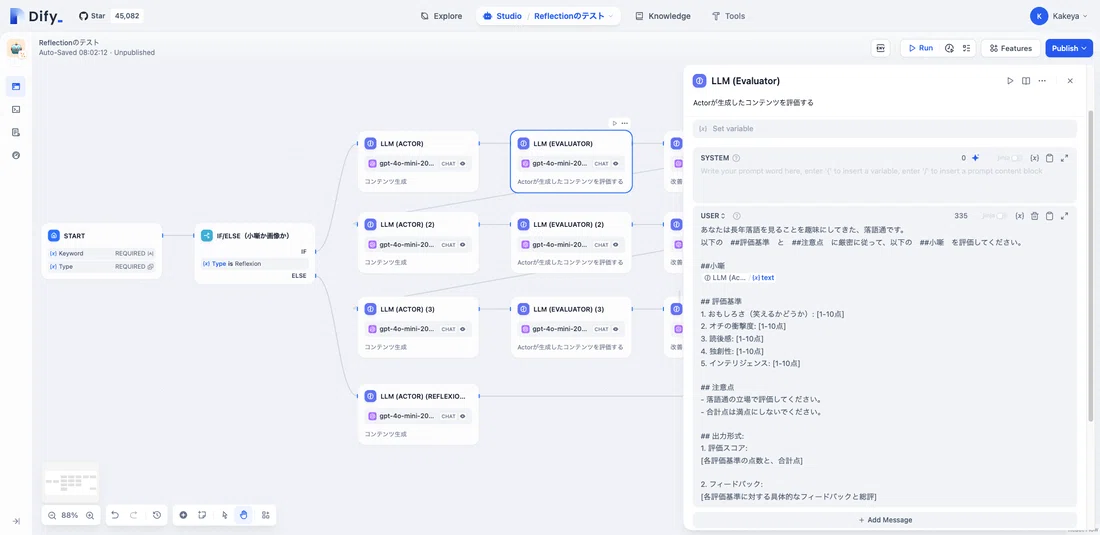Redo the last canvas change
Screen dimensions: 1100x535
133,515
